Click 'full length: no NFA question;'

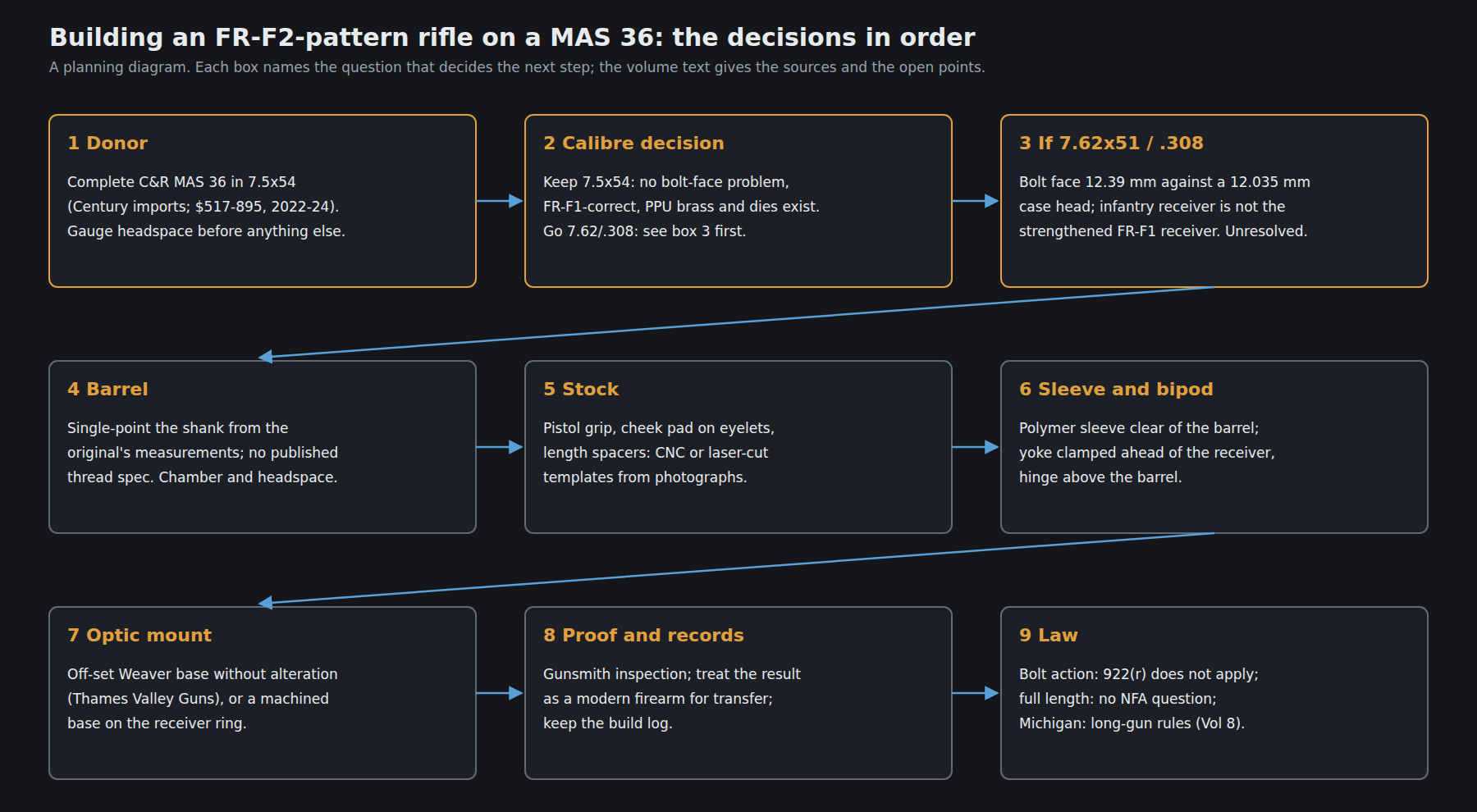tap(1118, 699)
